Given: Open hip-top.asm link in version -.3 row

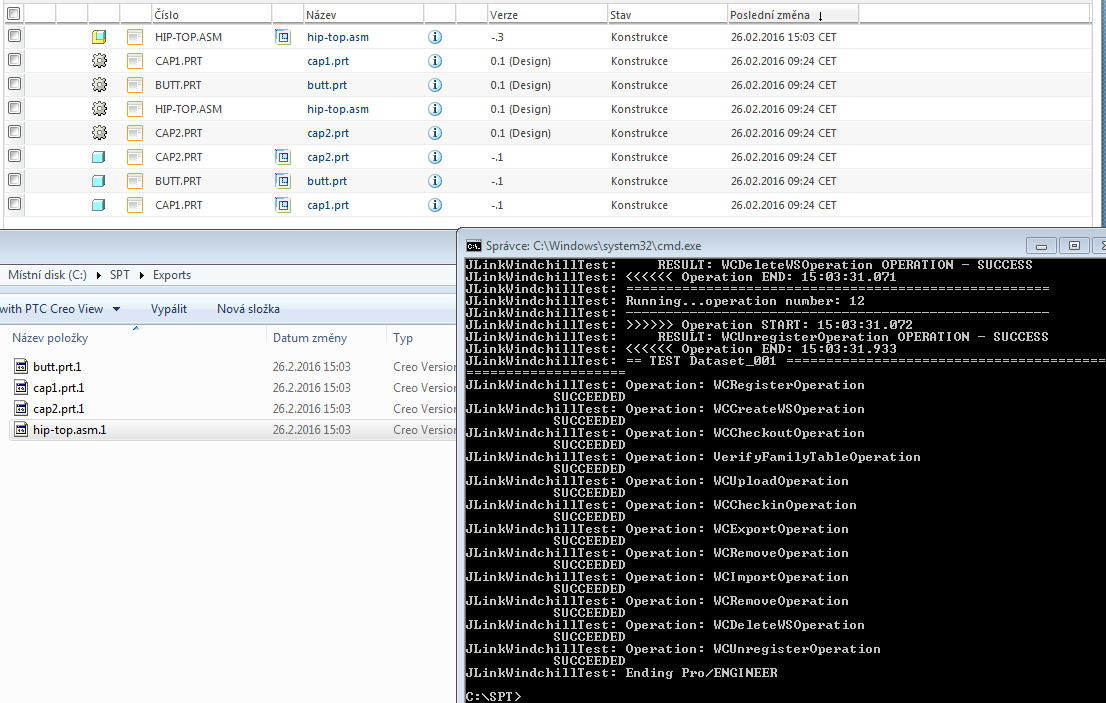Looking at the screenshot, I should click(x=338, y=37).
